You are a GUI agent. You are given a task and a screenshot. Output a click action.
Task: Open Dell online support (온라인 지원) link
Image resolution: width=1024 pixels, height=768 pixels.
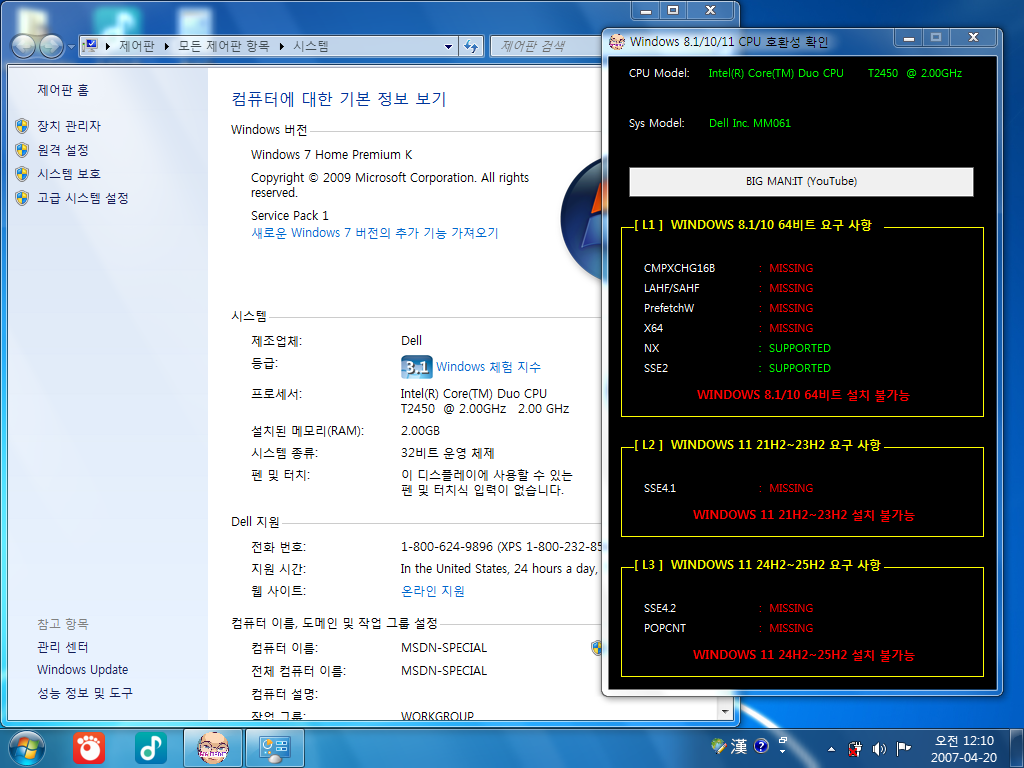(432, 591)
